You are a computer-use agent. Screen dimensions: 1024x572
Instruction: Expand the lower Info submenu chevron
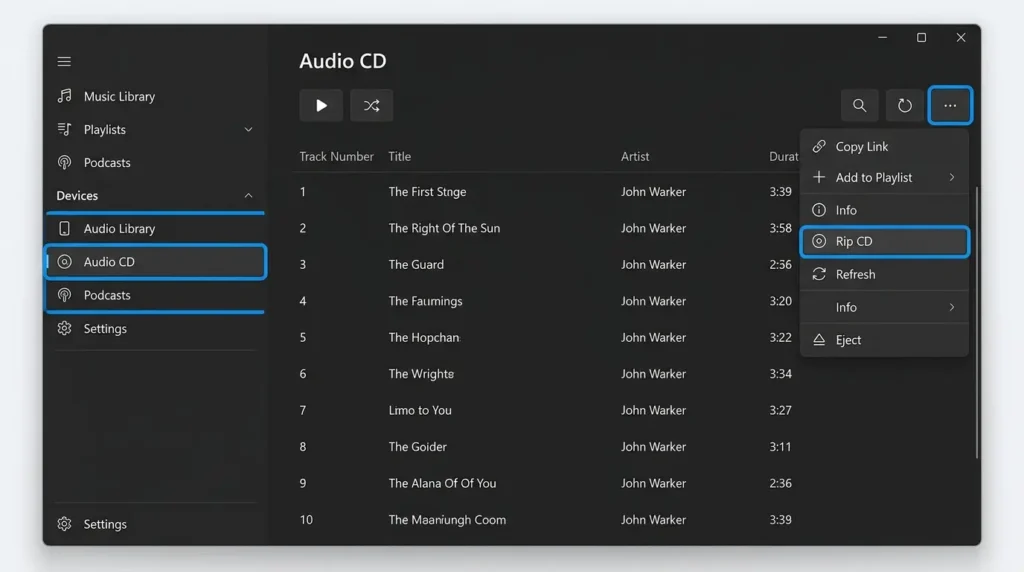tap(952, 307)
